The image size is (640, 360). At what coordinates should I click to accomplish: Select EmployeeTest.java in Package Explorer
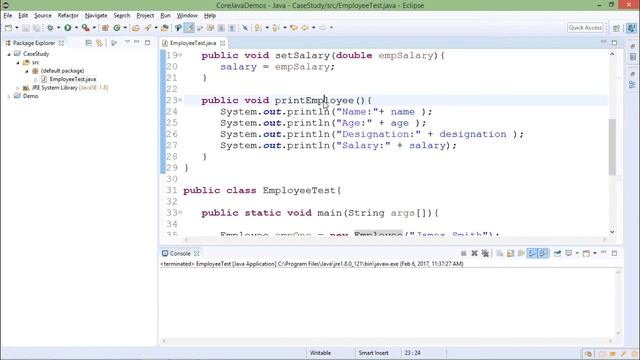coord(73,79)
